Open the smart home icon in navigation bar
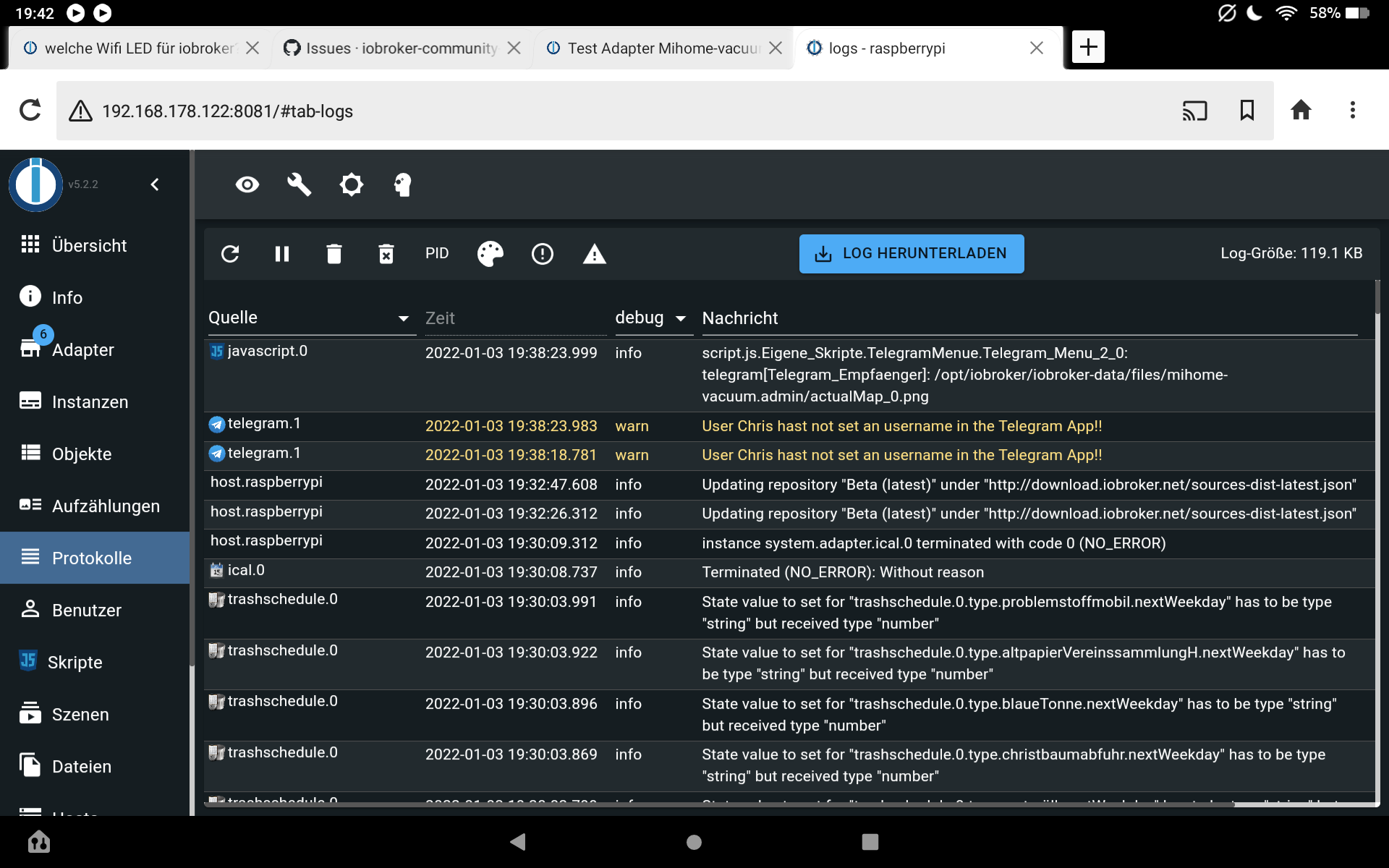The height and width of the screenshot is (868, 1389). 38,841
